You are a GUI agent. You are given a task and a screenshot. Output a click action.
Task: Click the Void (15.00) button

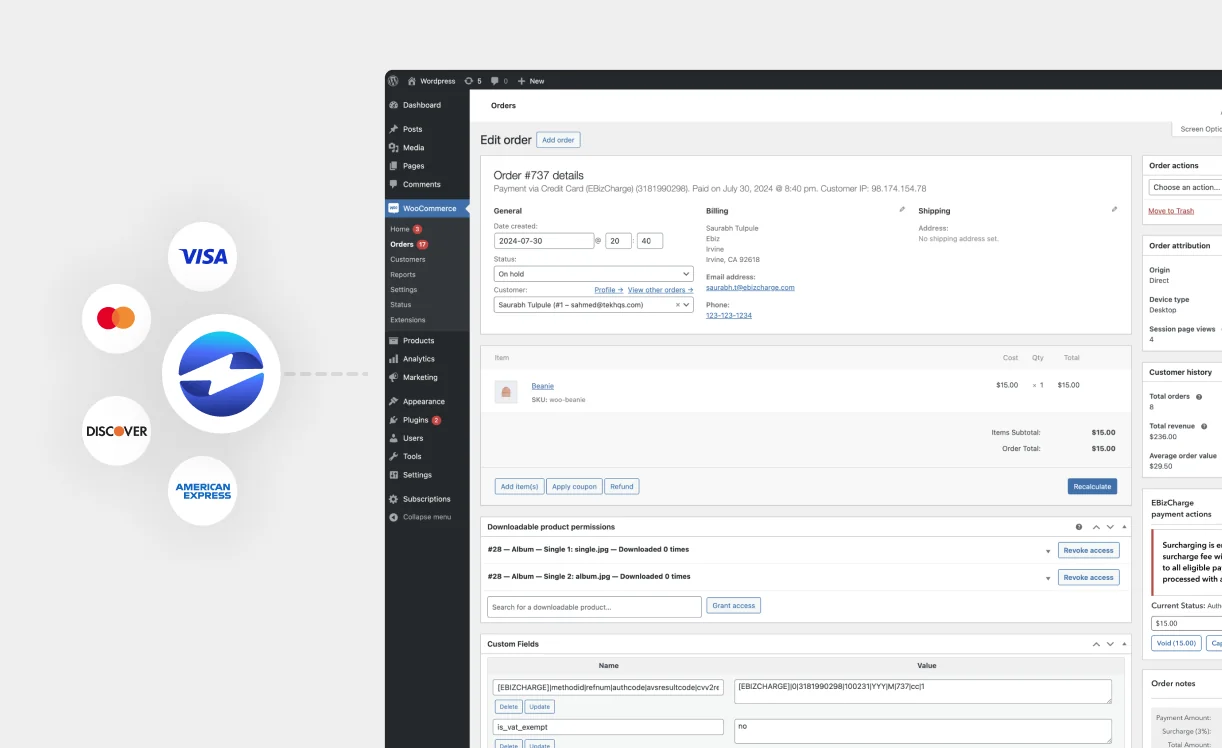(1176, 643)
